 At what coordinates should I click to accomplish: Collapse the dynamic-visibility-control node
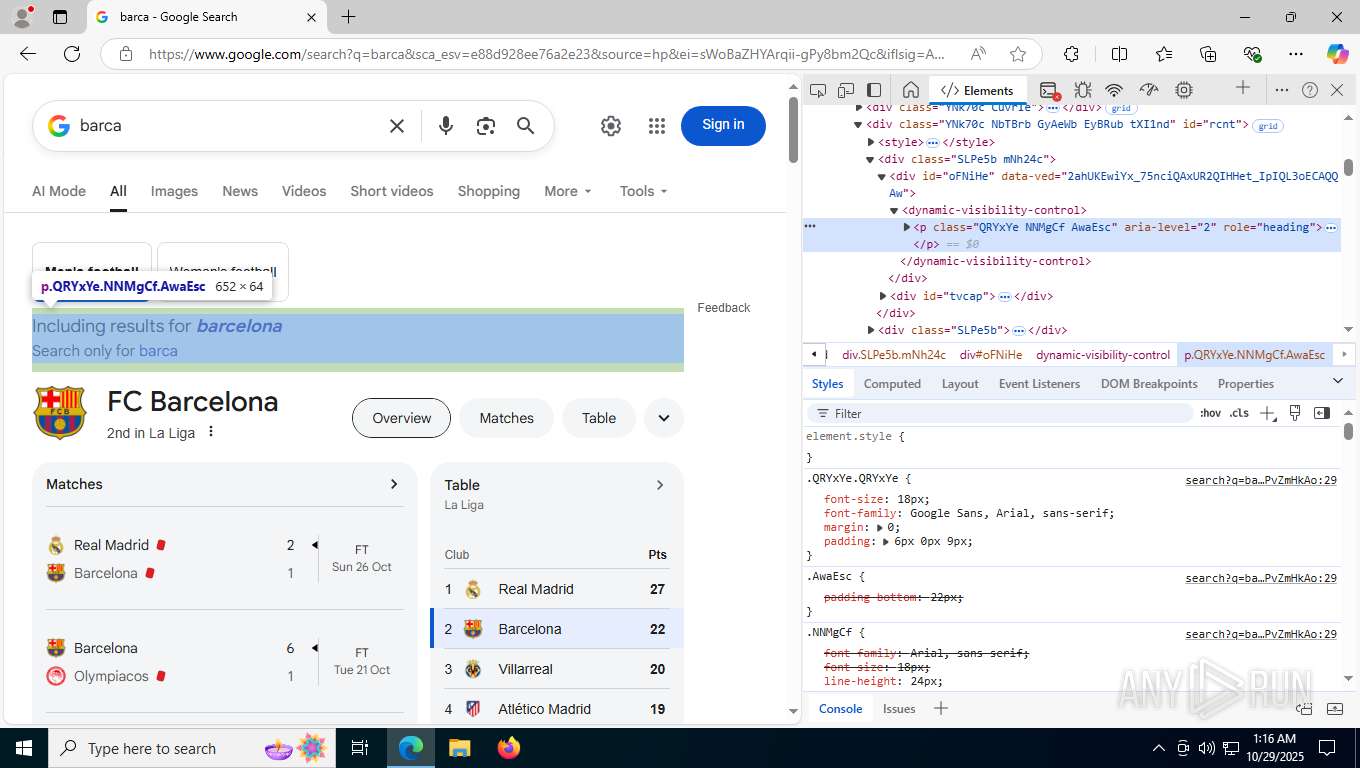pos(895,210)
